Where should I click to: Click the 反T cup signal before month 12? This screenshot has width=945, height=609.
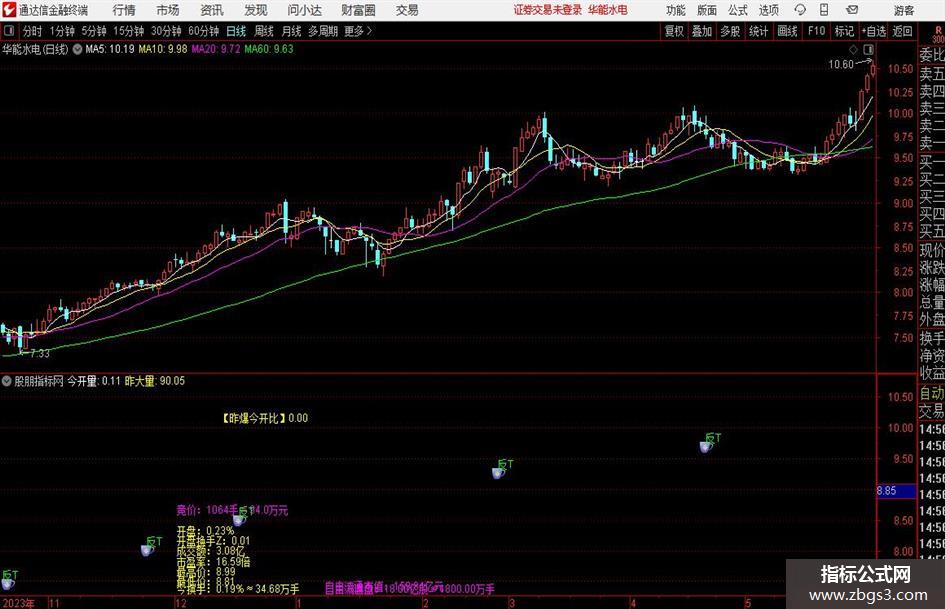[x=151, y=546]
